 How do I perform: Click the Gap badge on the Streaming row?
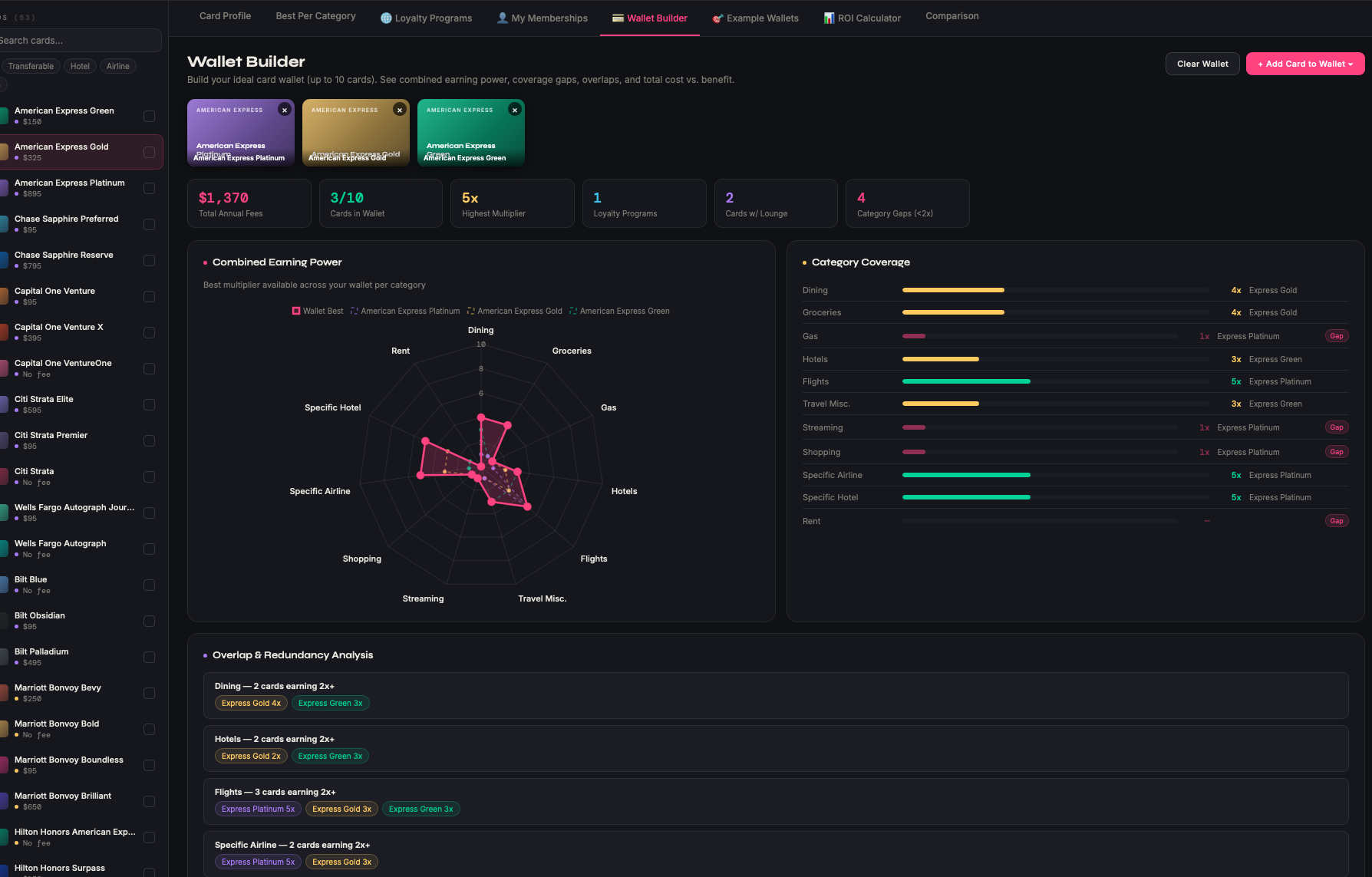tap(1337, 427)
